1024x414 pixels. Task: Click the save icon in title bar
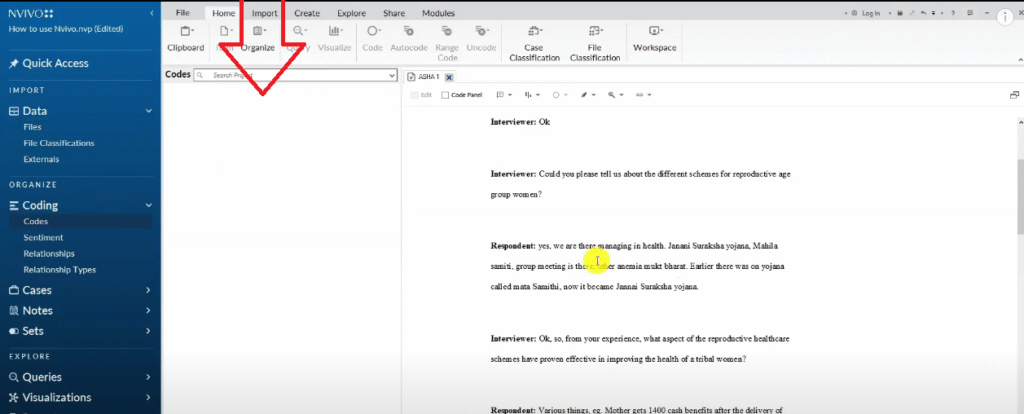(900, 13)
